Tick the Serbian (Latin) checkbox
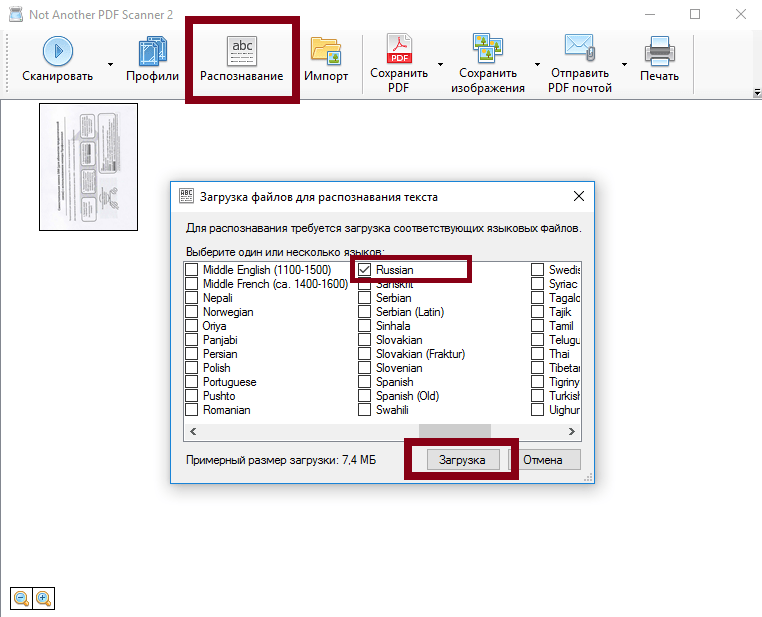762x617 pixels. tap(364, 312)
